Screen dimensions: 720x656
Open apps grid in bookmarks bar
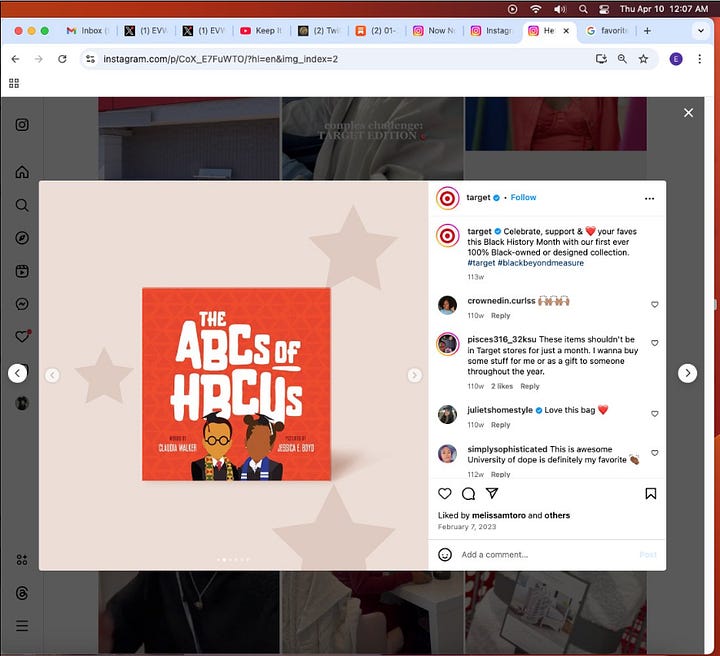click(14, 83)
